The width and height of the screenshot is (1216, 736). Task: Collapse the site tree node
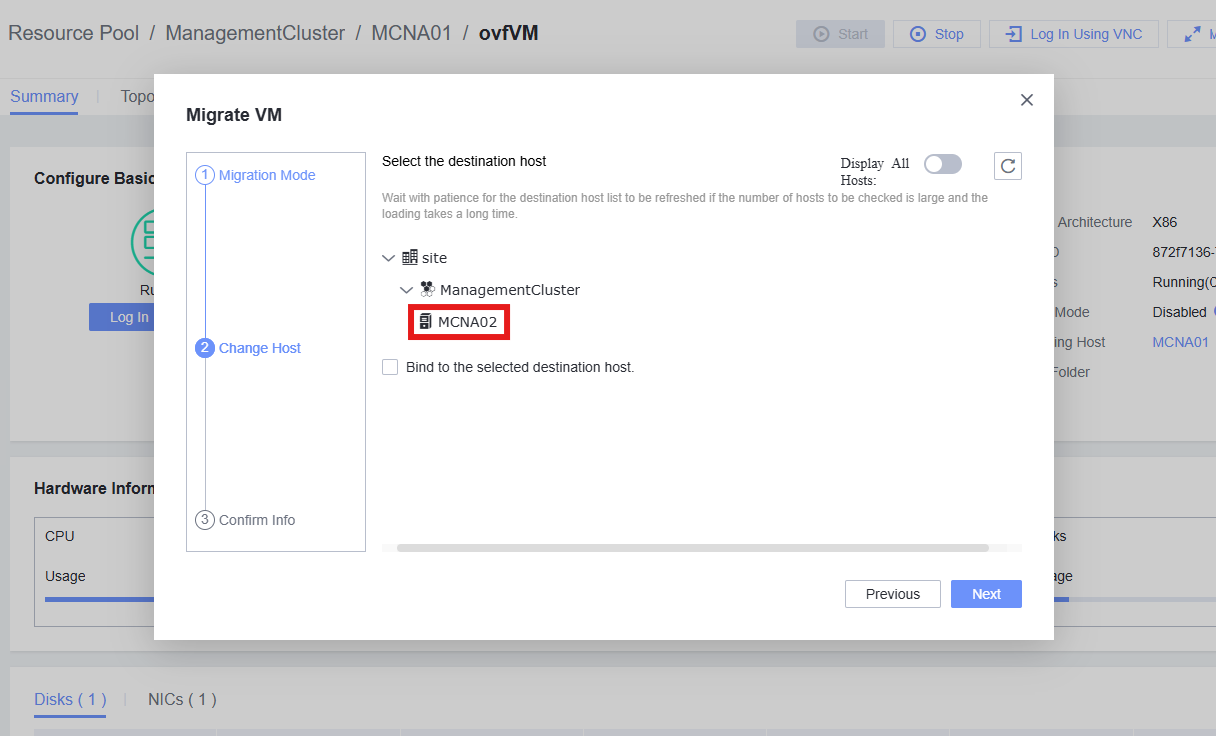(x=388, y=257)
